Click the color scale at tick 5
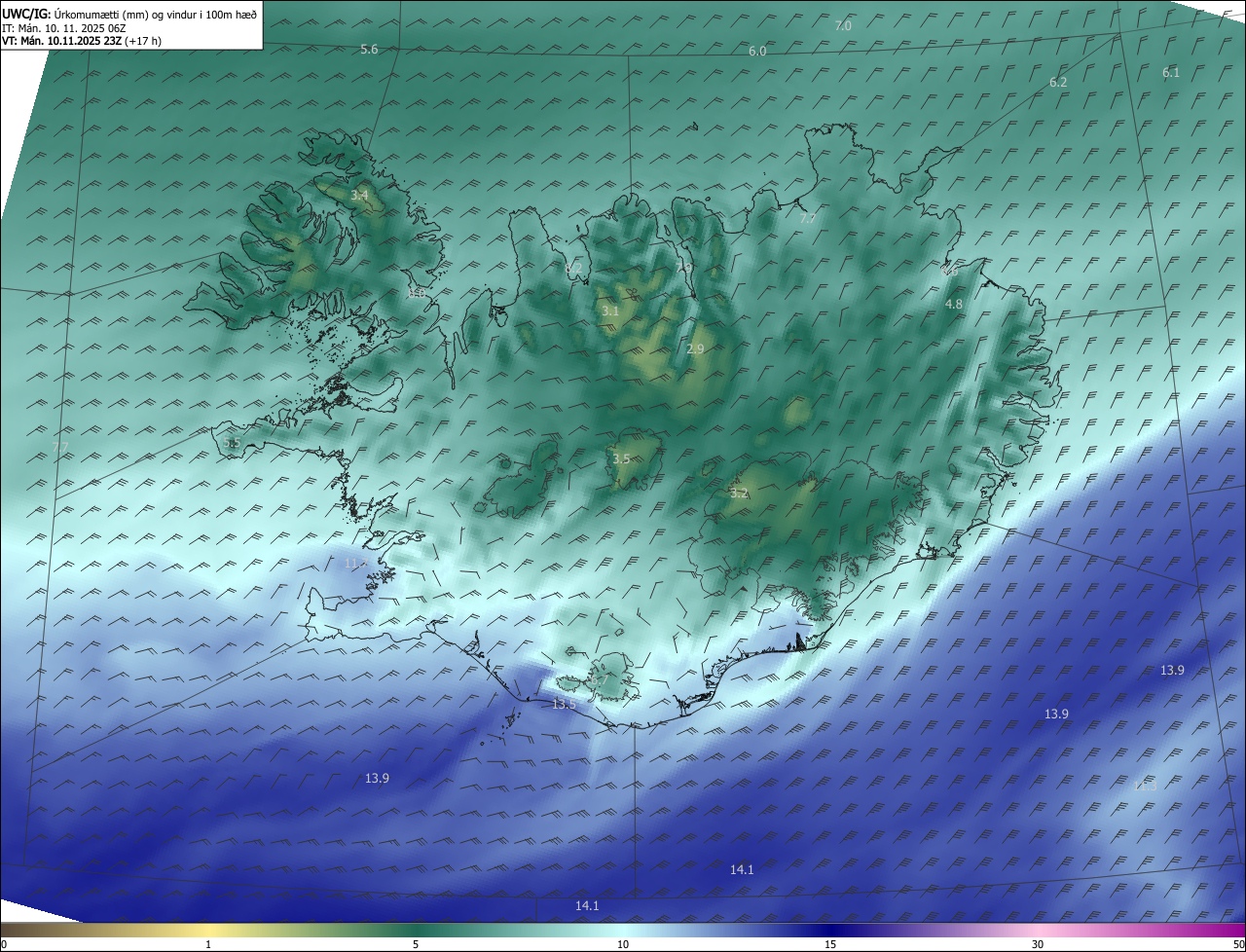The width and height of the screenshot is (1246, 952). 416,944
